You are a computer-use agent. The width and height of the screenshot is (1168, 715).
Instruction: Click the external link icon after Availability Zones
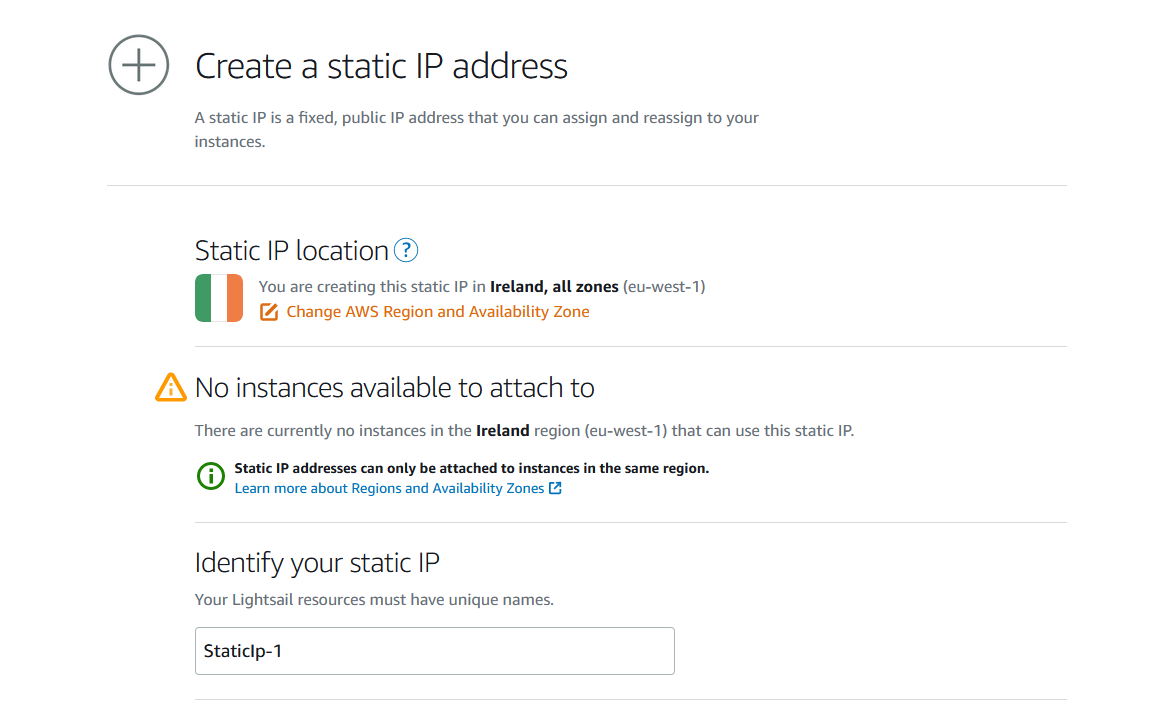click(x=556, y=489)
